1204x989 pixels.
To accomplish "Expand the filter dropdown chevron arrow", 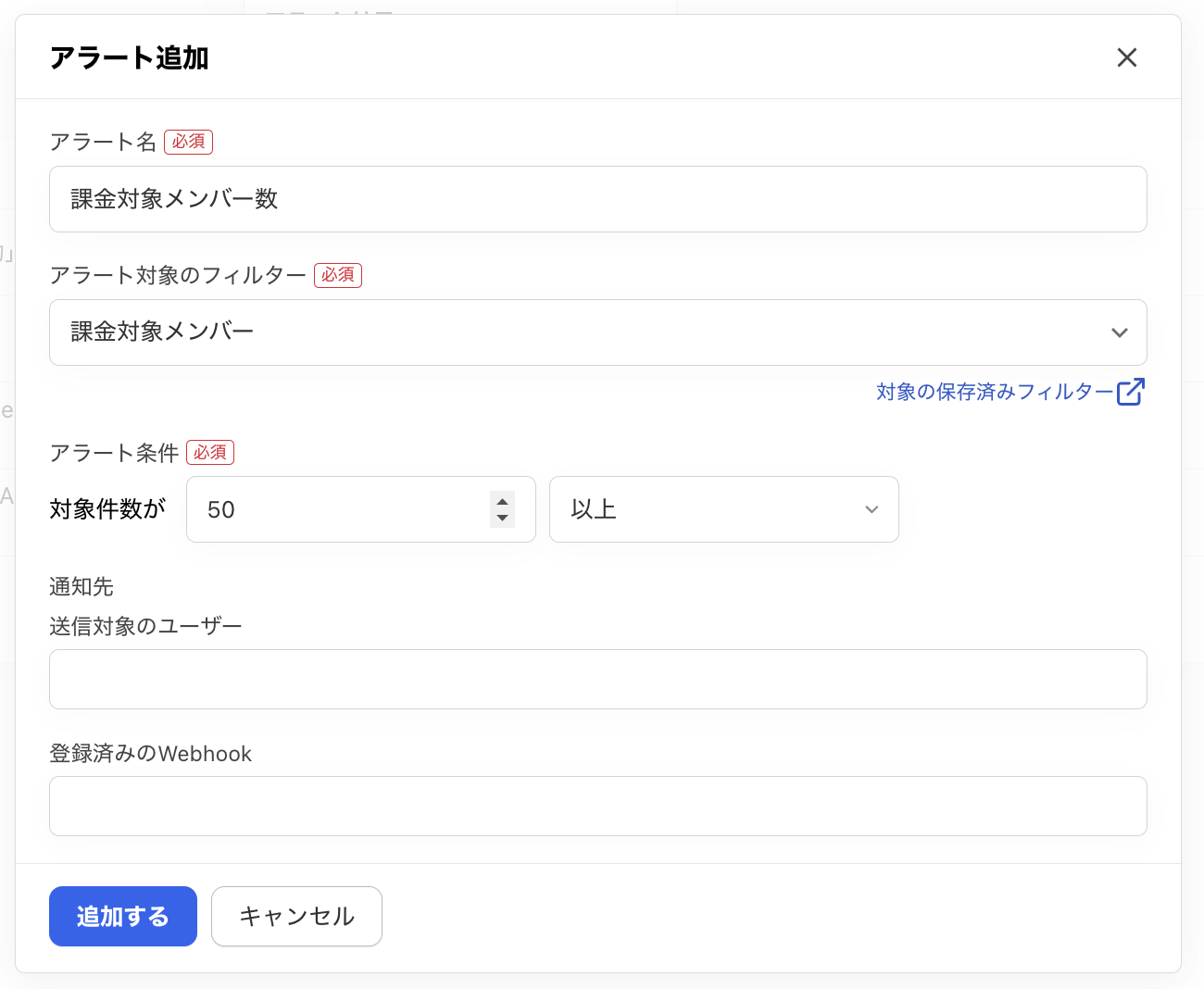I will click(x=1119, y=332).
